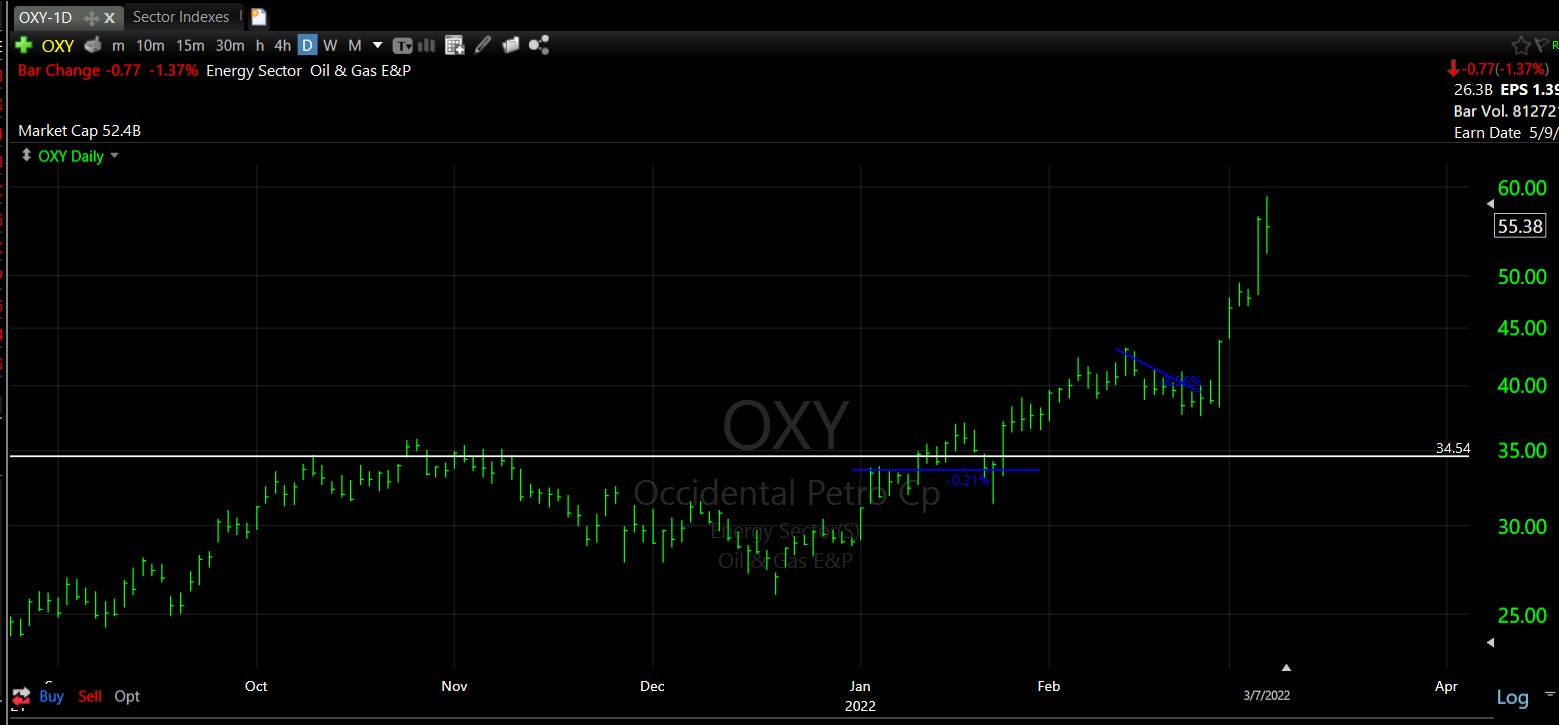This screenshot has height=725, width=1559.
Task: Click the bar chart style icon
Action: (427, 45)
